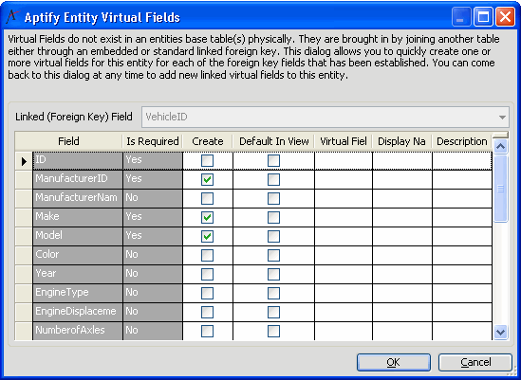The width and height of the screenshot is (528, 387).
Task: Check the Create box for EngineType
Action: [x=207, y=293]
